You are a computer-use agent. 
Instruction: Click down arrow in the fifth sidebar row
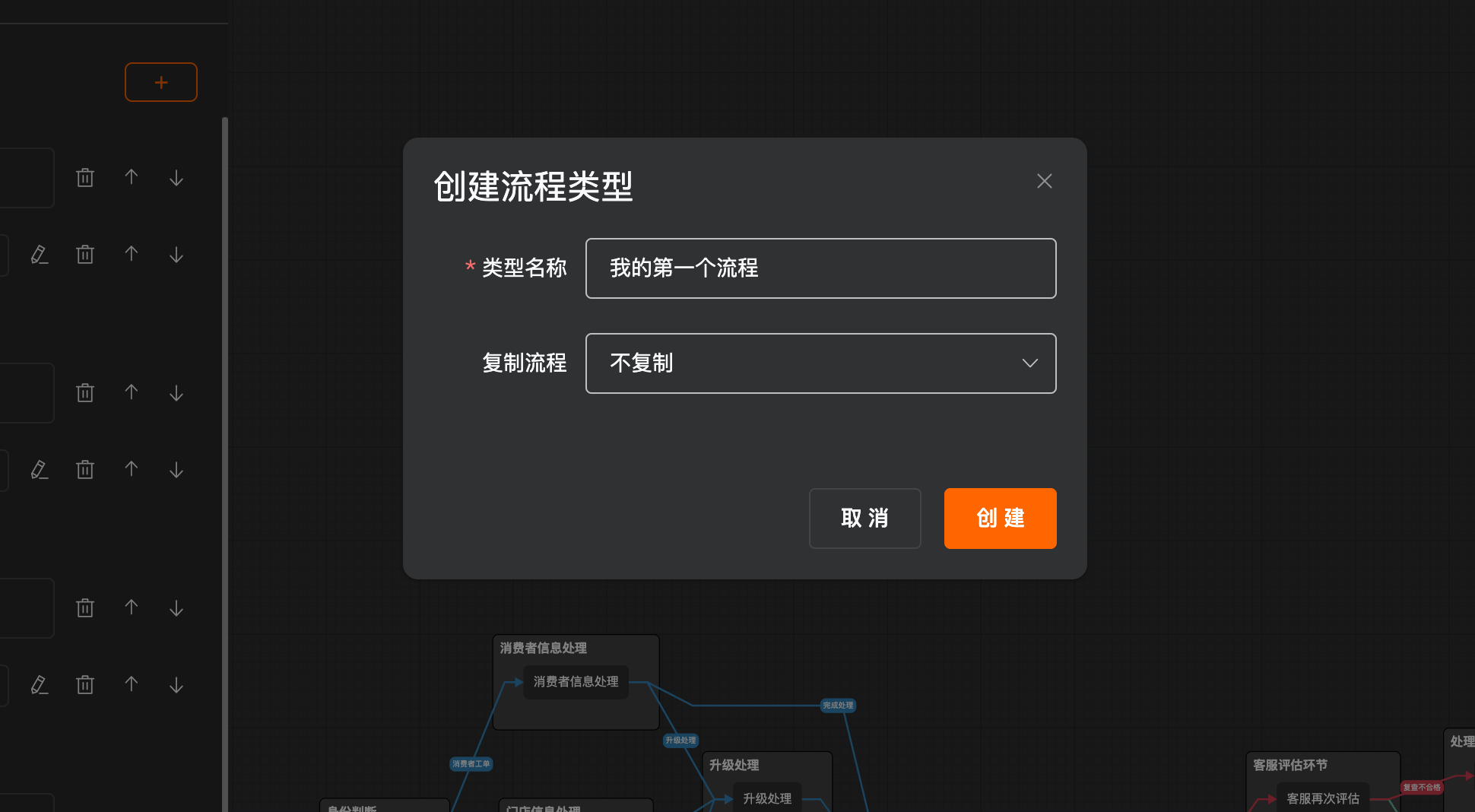176,608
